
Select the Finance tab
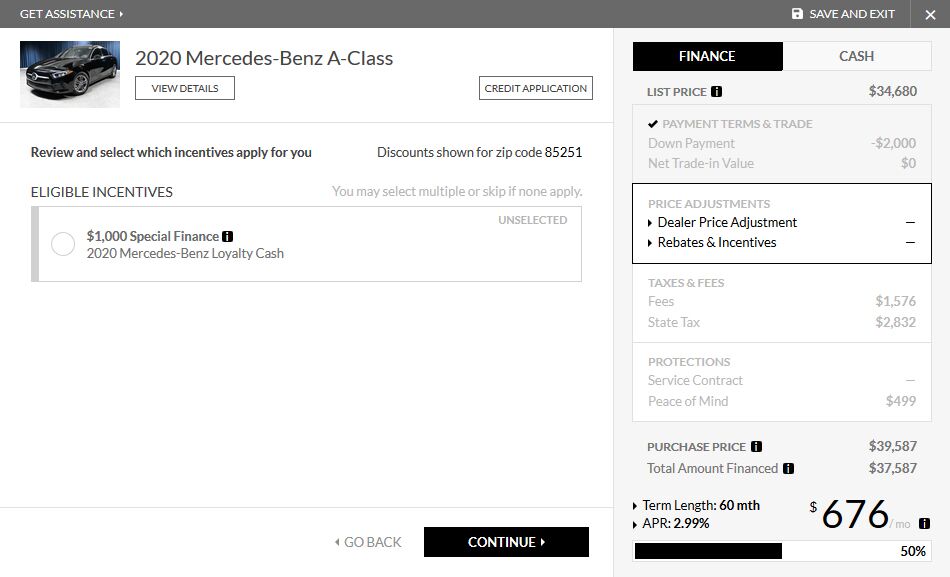coord(707,56)
